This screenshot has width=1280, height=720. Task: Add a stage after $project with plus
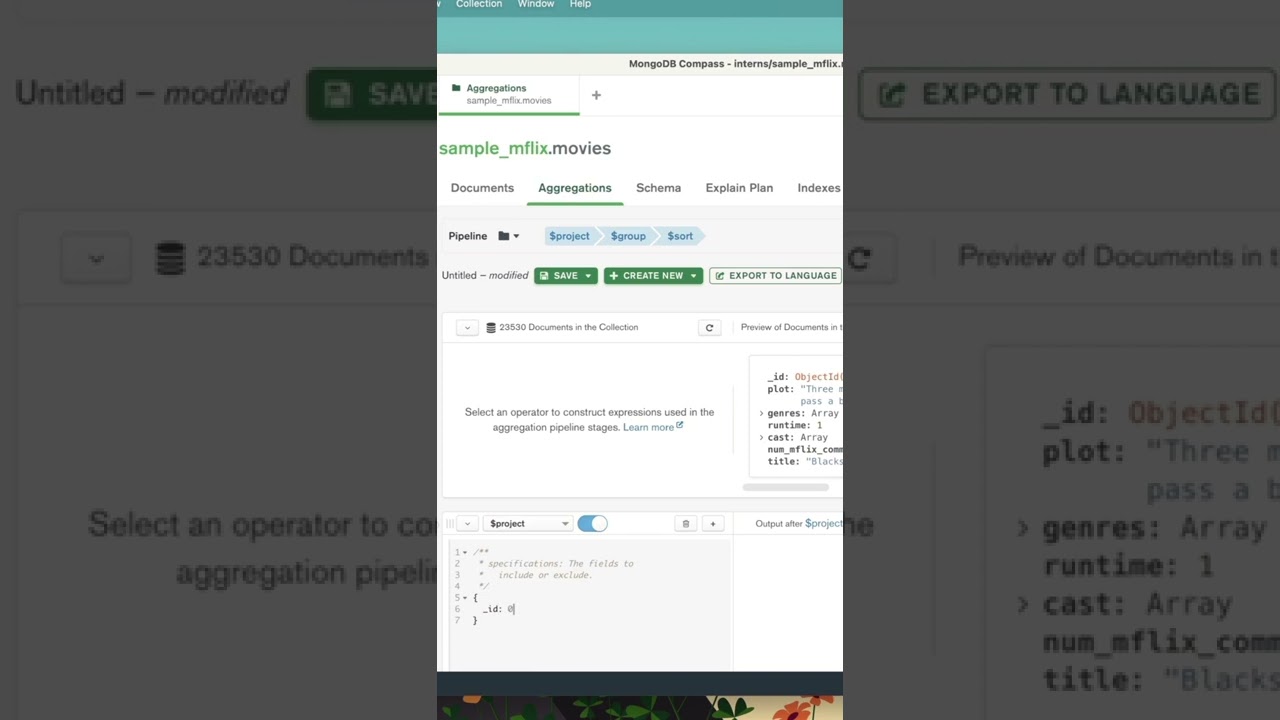(x=713, y=524)
